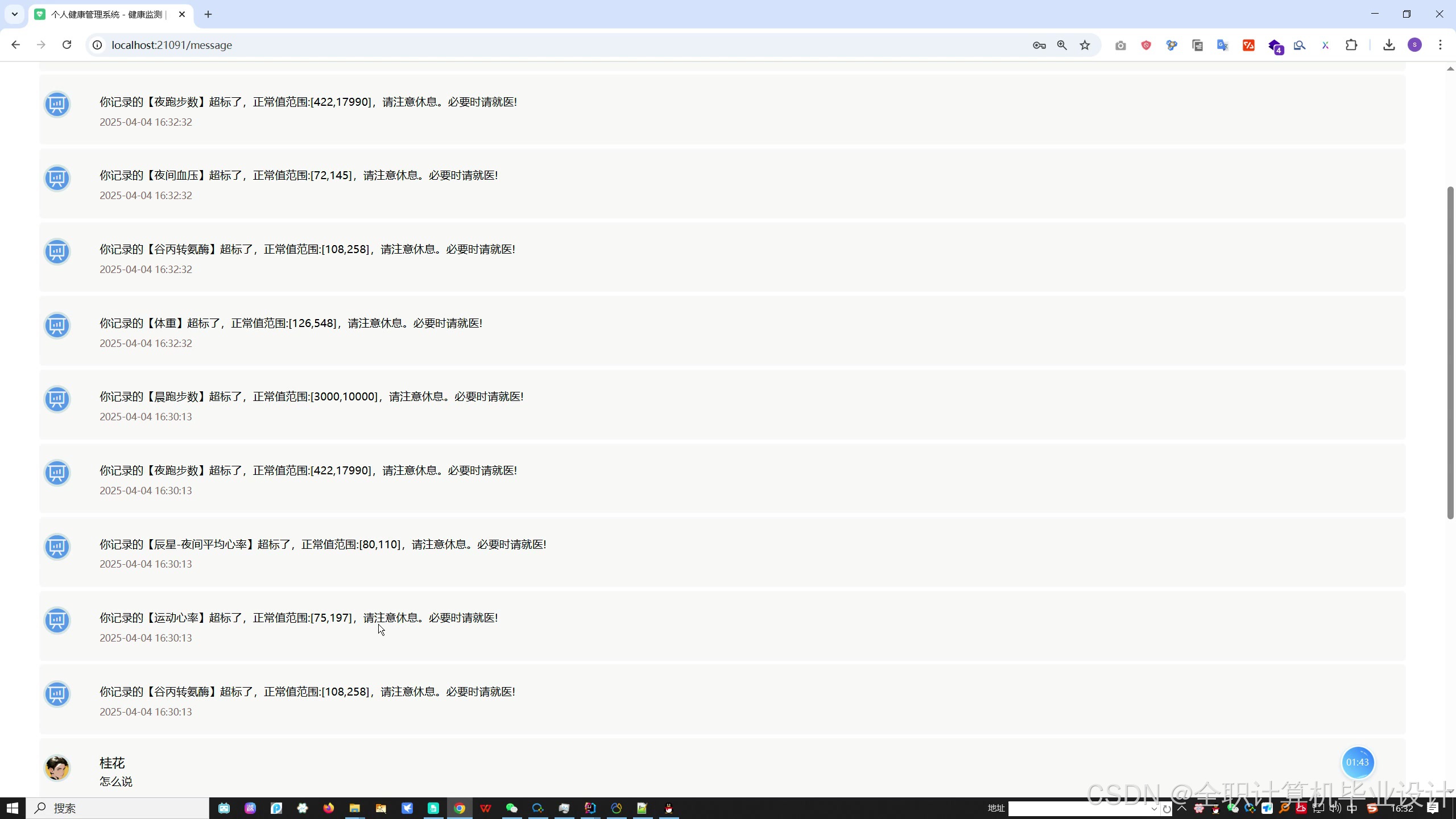Open the browser zoom magnifier icon
Screen dimensions: 1456x819
pos(1062,45)
